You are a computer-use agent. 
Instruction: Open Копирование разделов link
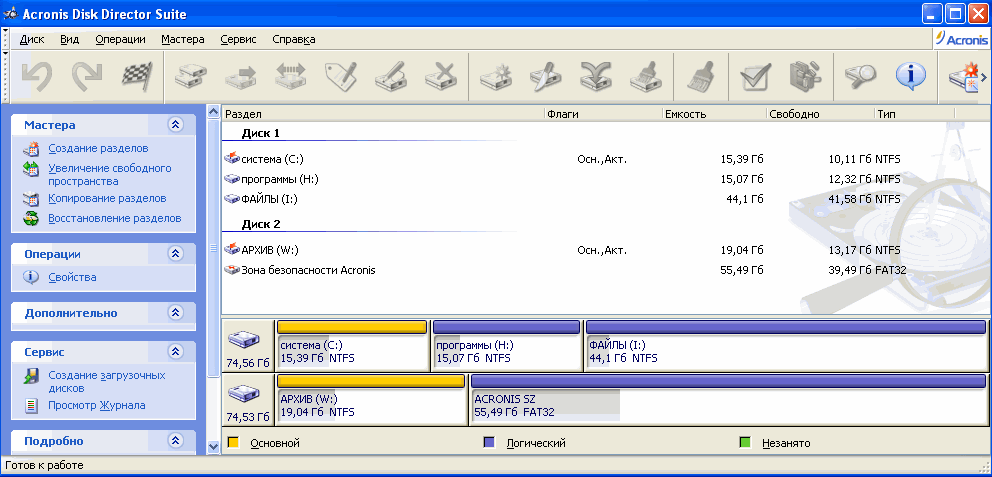pyautogui.click(x=107, y=199)
